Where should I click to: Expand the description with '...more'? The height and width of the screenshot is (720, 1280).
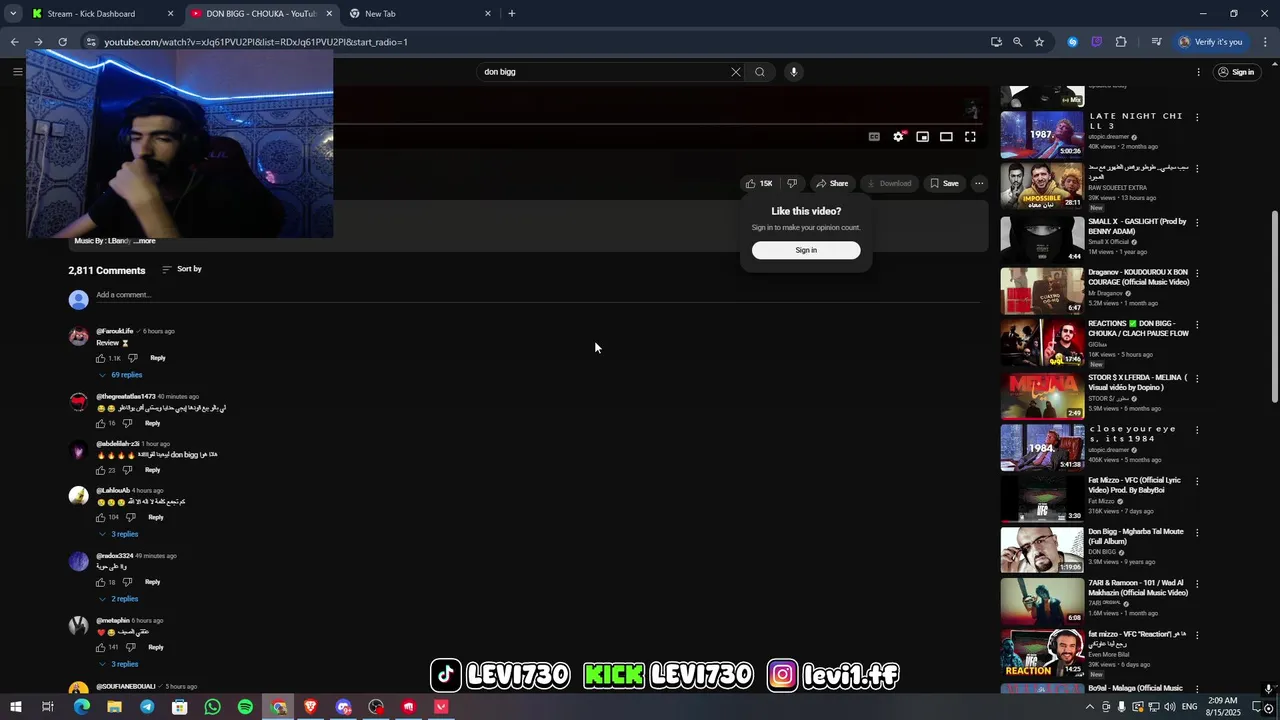coord(144,241)
